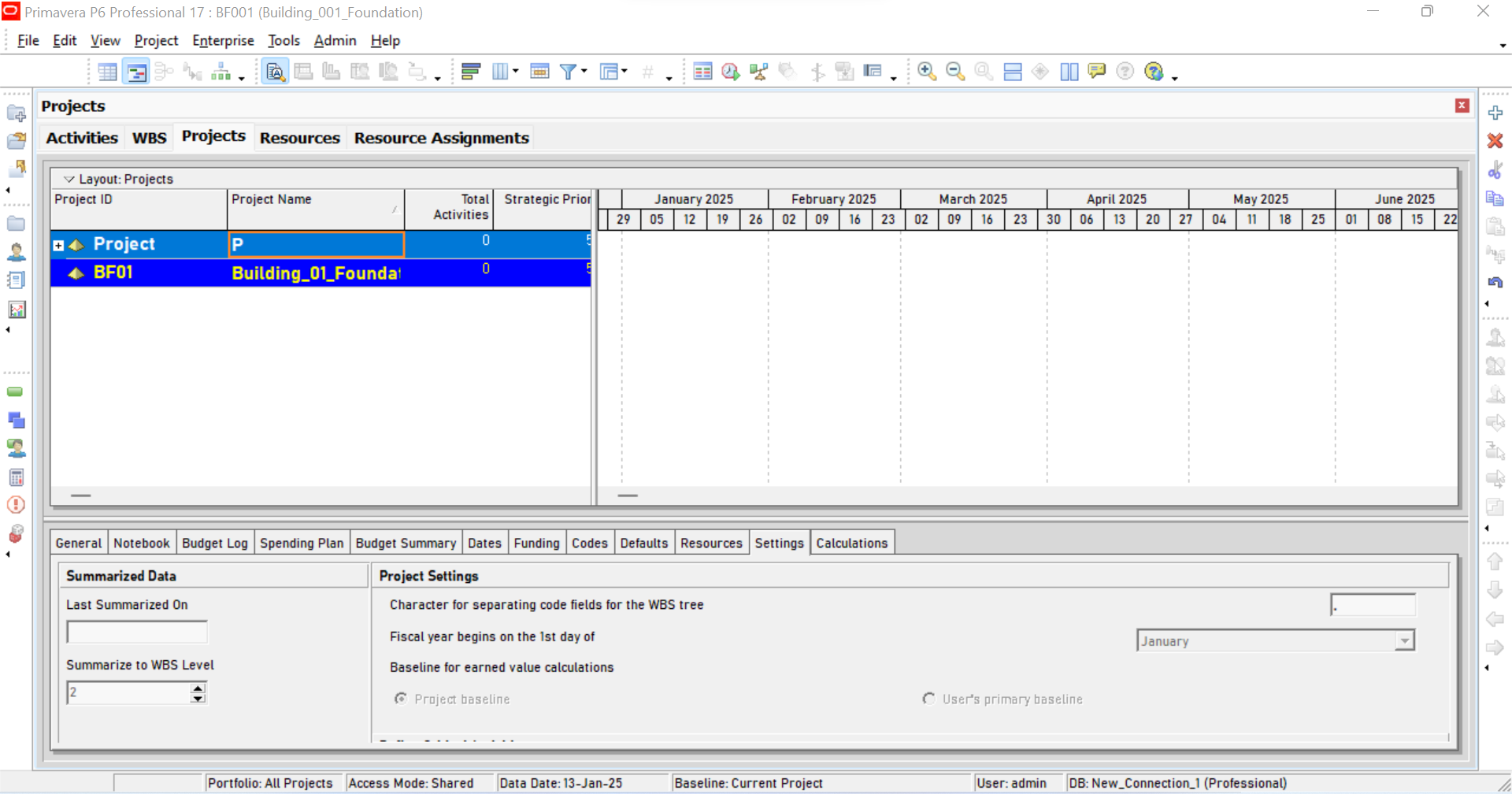Viewport: 1512px width, 794px height.
Task: Open the Budget Log details tab
Action: 215,543
